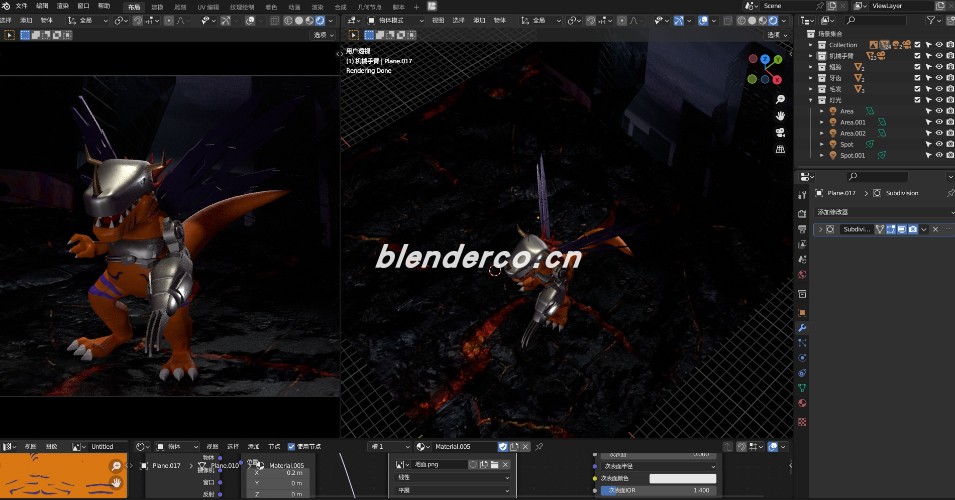Click outliner filter funnel icon
The width and height of the screenshot is (955, 500).
click(x=931, y=20)
